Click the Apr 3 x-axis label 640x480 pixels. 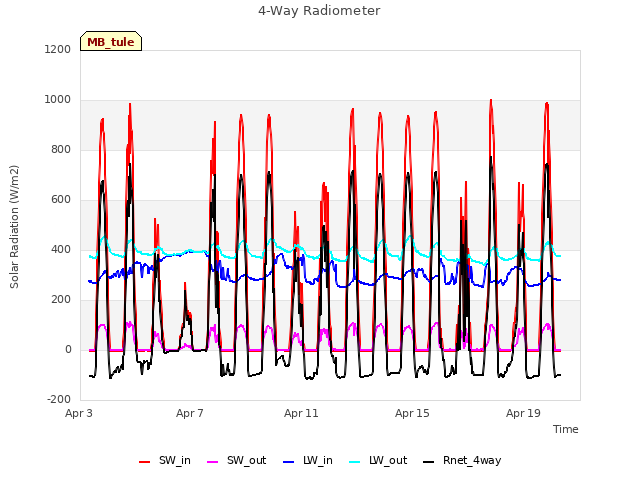[79, 413]
